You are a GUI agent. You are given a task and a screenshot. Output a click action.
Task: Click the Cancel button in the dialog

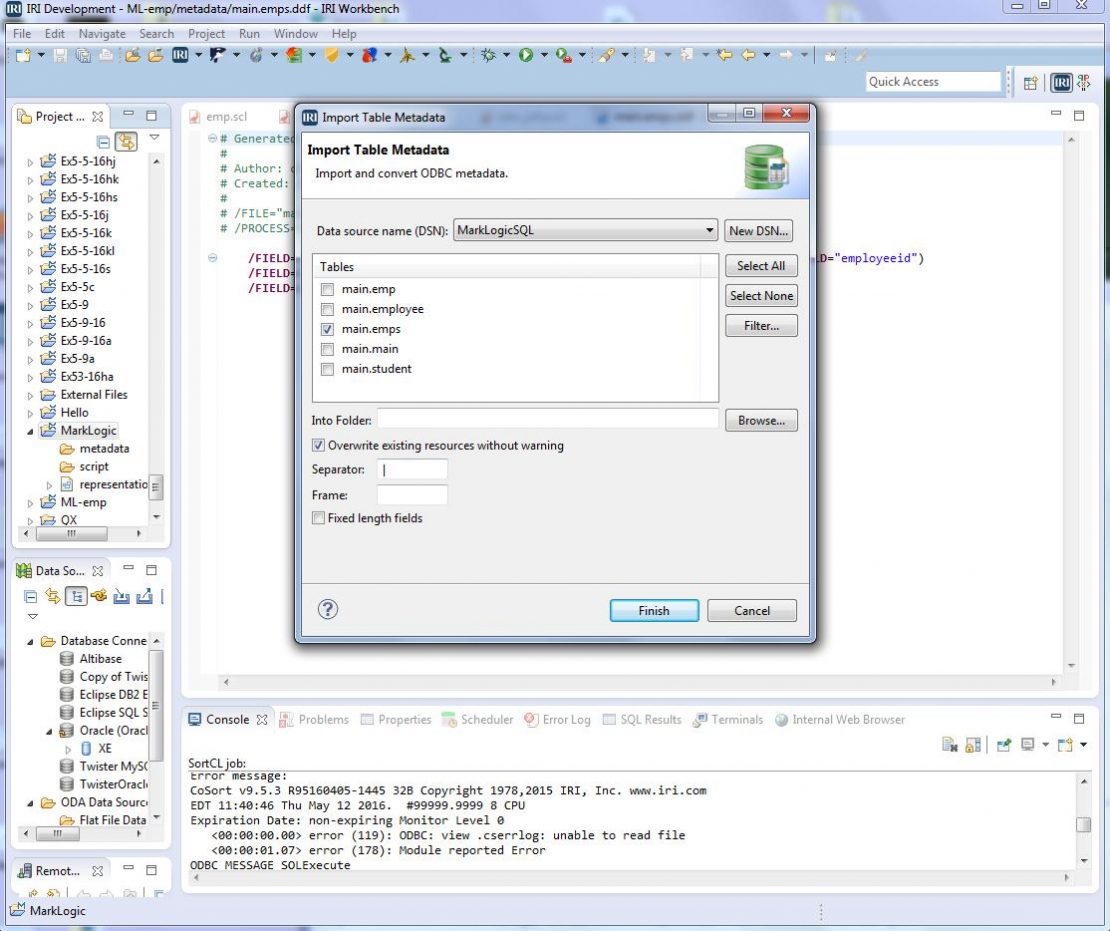point(751,610)
